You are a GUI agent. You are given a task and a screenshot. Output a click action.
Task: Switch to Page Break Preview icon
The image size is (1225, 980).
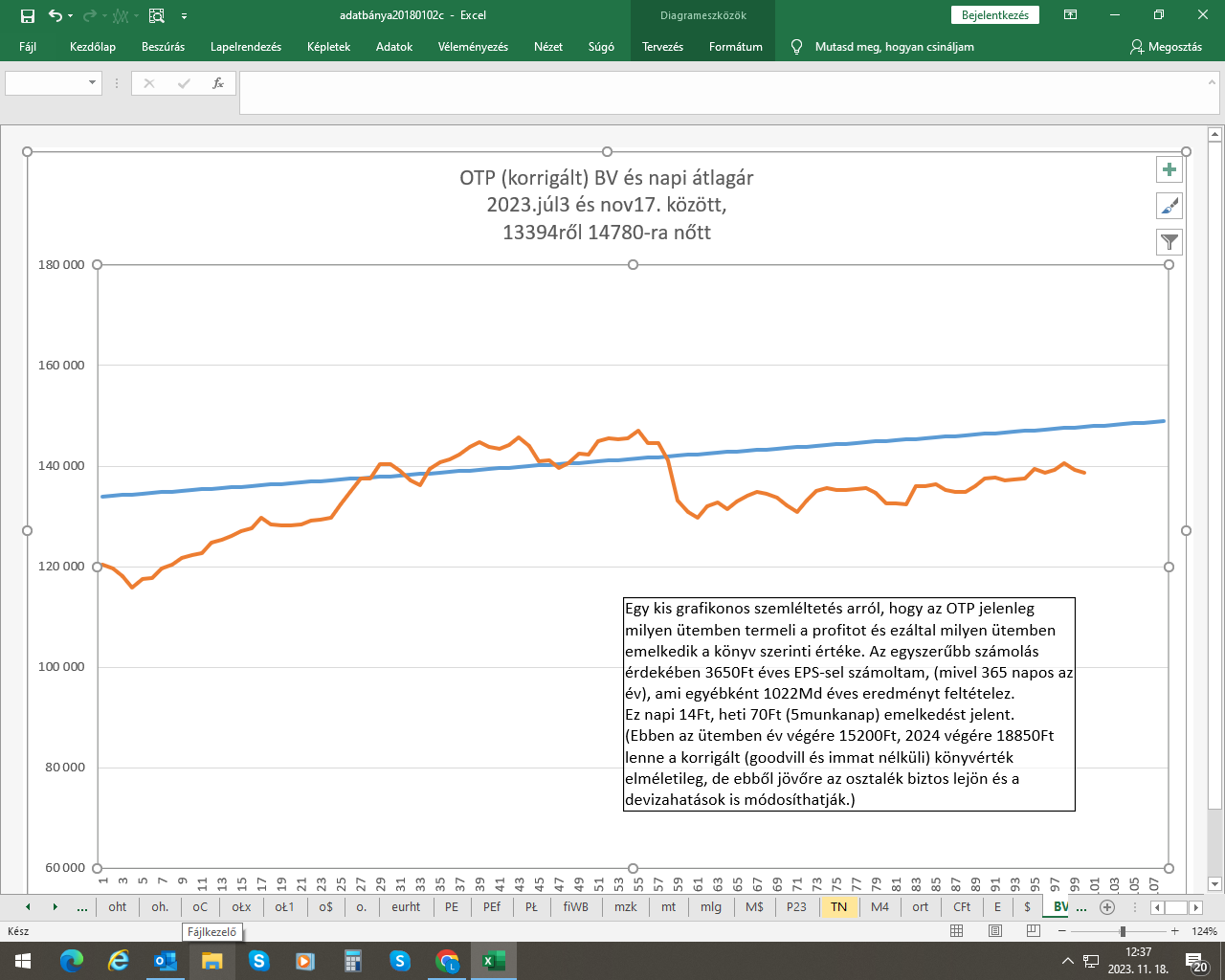1033,931
